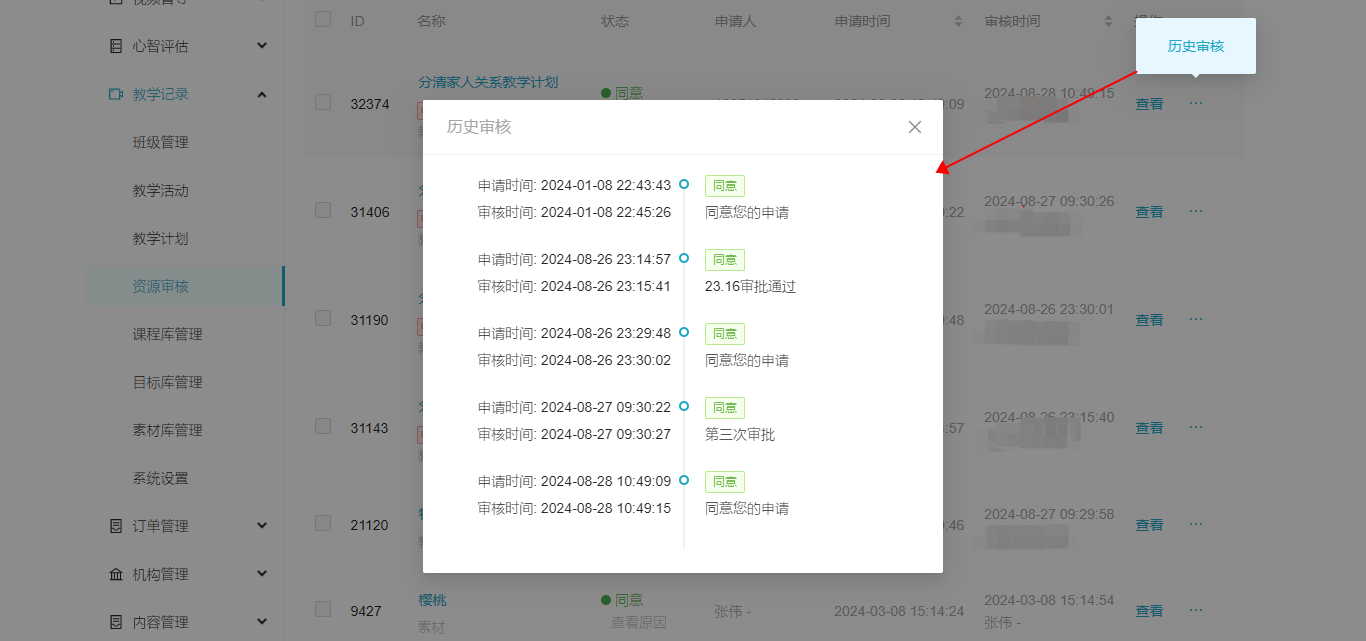
Task: Check the box for row 31406
Action: pos(323,210)
